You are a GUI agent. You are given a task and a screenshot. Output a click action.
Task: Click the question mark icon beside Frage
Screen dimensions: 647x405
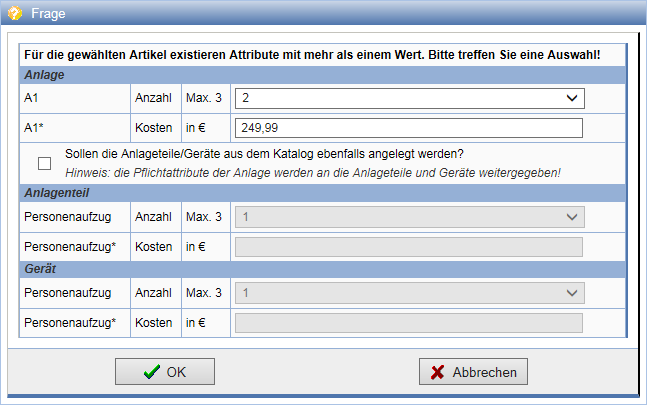coord(15,13)
